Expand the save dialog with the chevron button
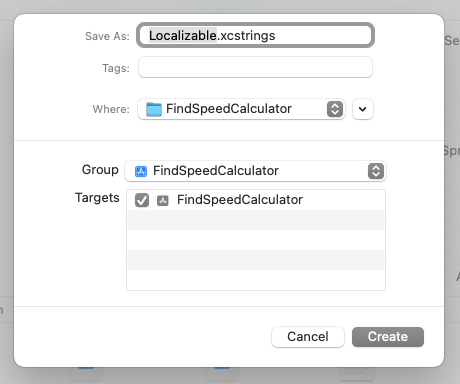The height and width of the screenshot is (384, 460). (x=363, y=109)
